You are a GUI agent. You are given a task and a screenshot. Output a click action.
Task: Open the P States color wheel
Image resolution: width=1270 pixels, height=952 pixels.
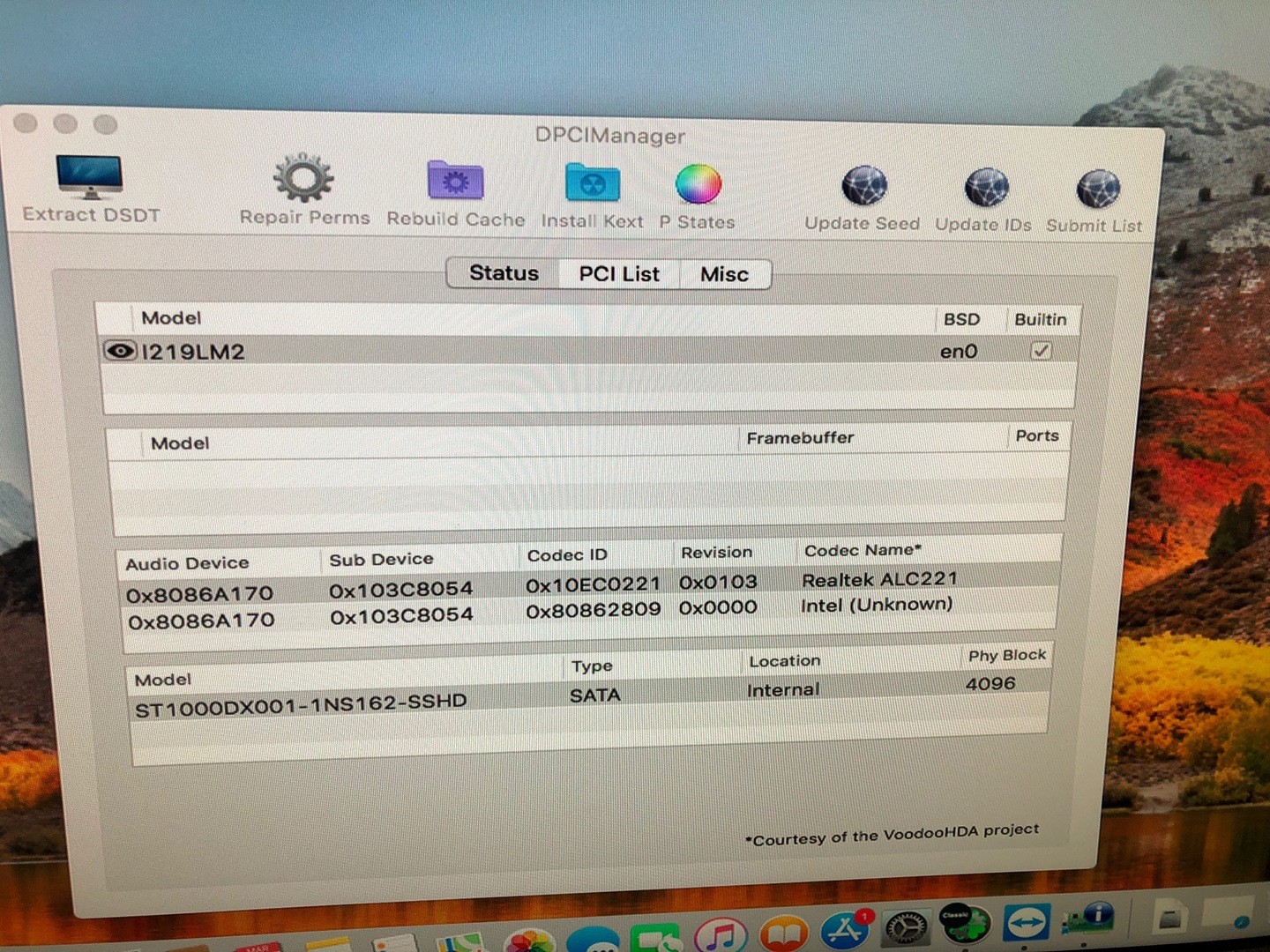point(698,185)
